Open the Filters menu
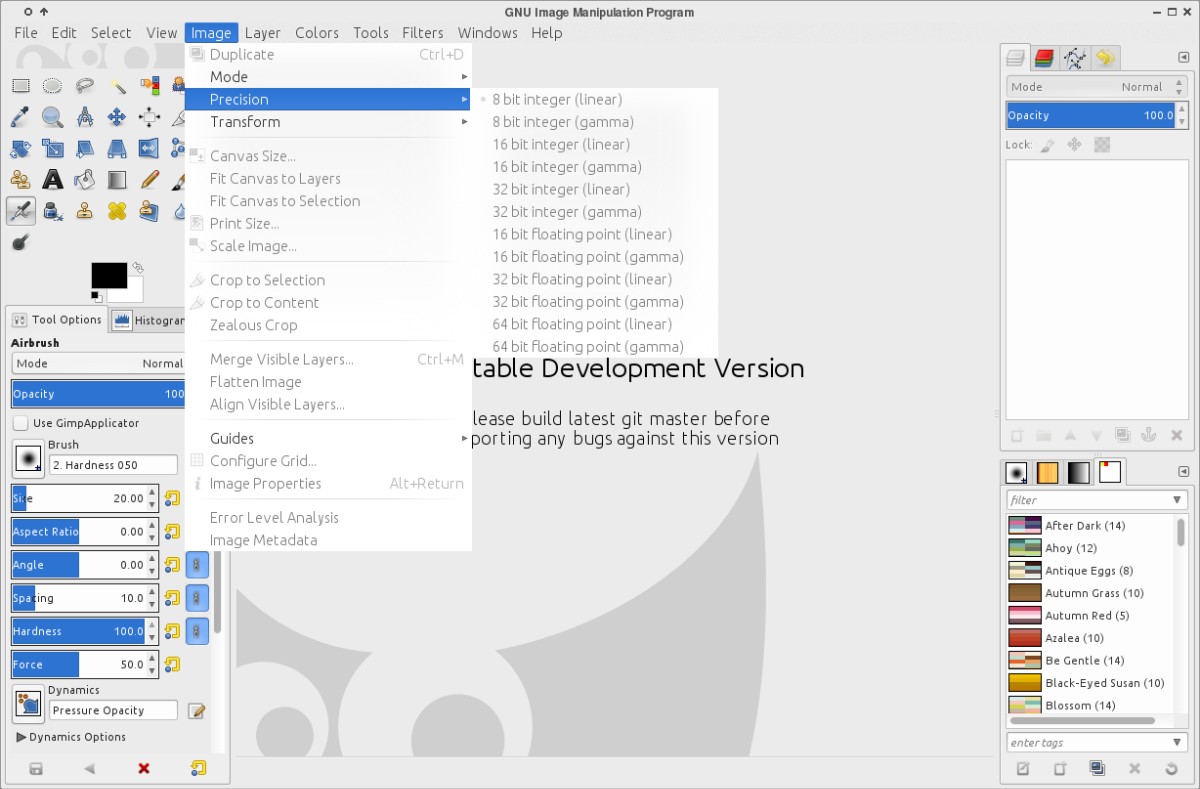The image size is (1200, 789). 422,32
